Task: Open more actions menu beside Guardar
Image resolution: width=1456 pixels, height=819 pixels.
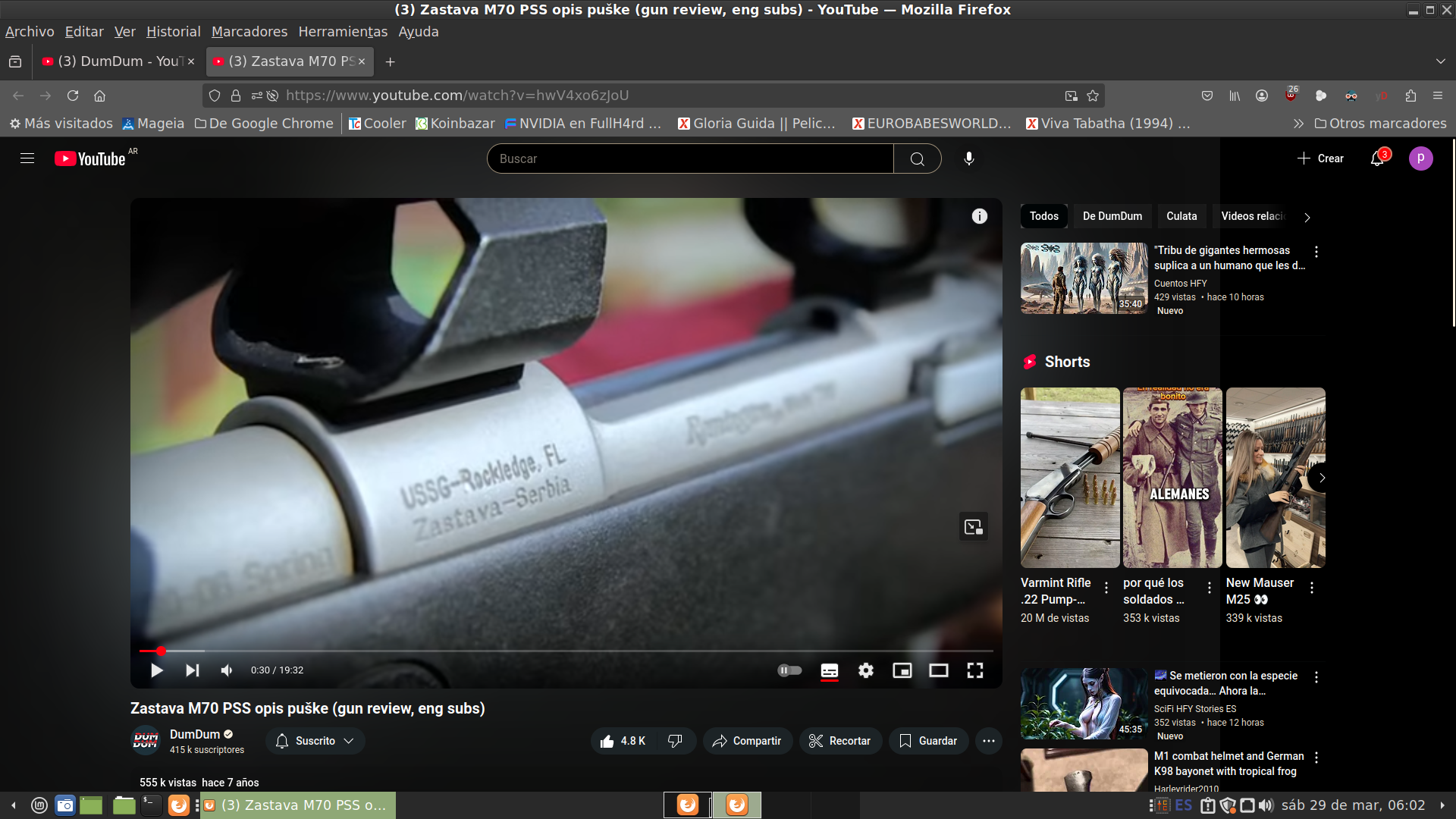Action: (989, 741)
